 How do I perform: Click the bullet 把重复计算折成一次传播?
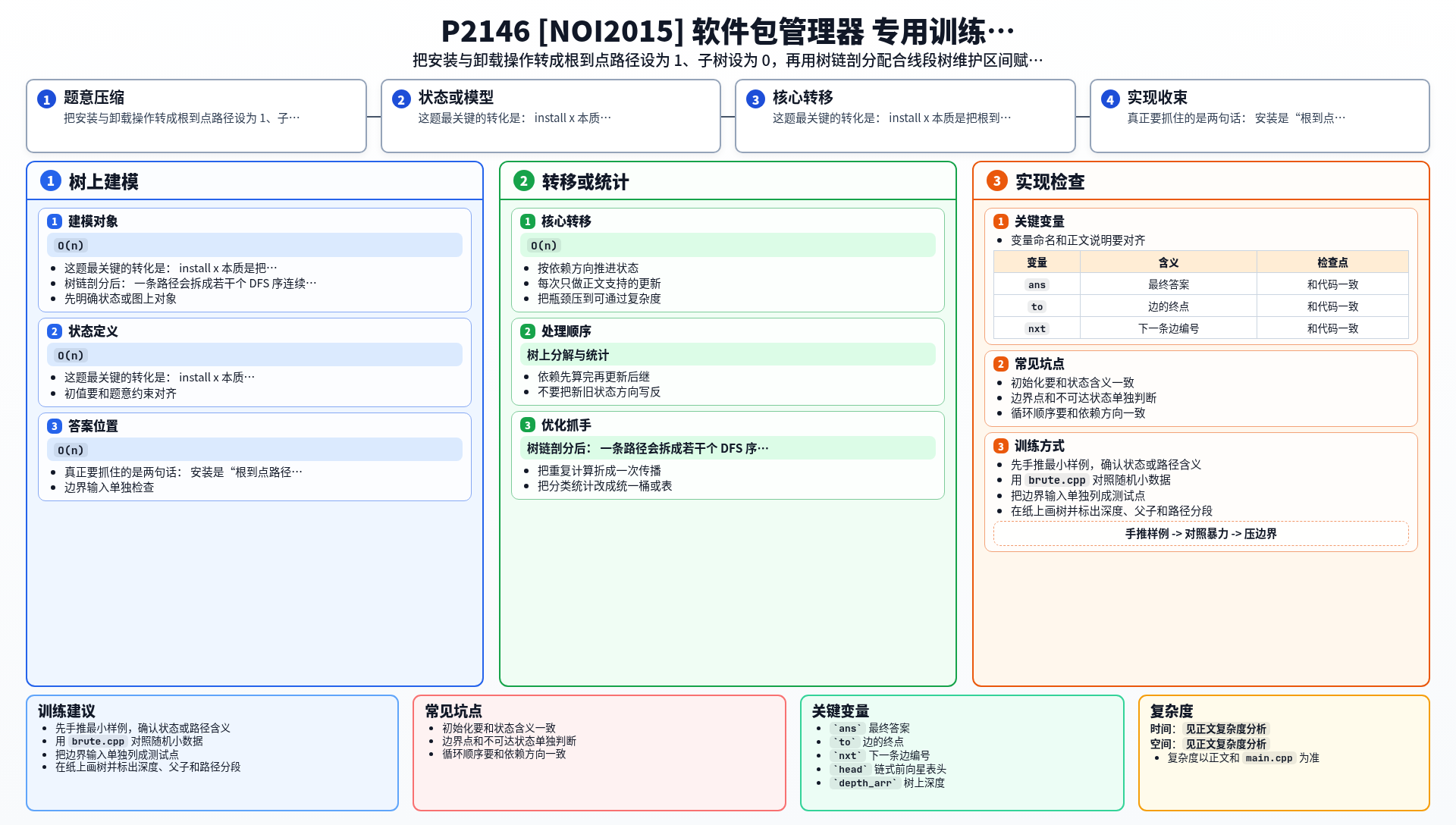coord(599,471)
